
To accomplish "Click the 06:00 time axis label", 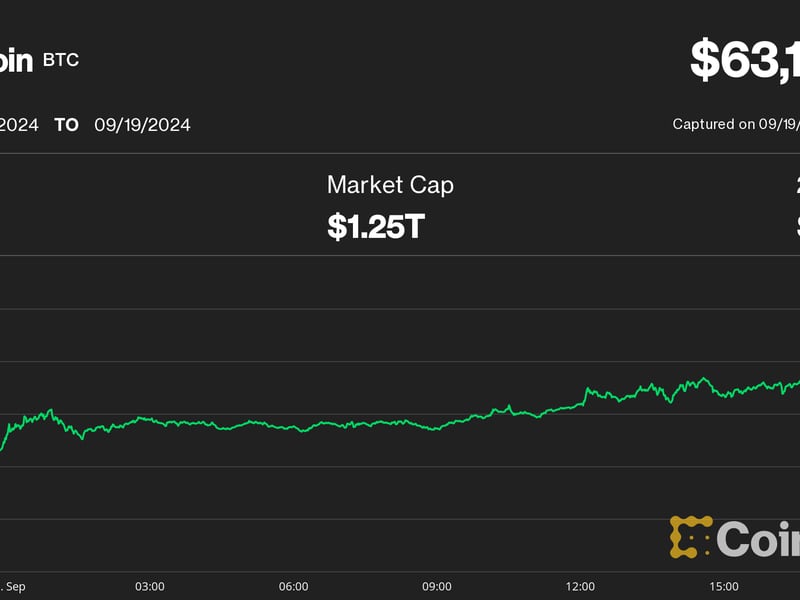I will (294, 586).
